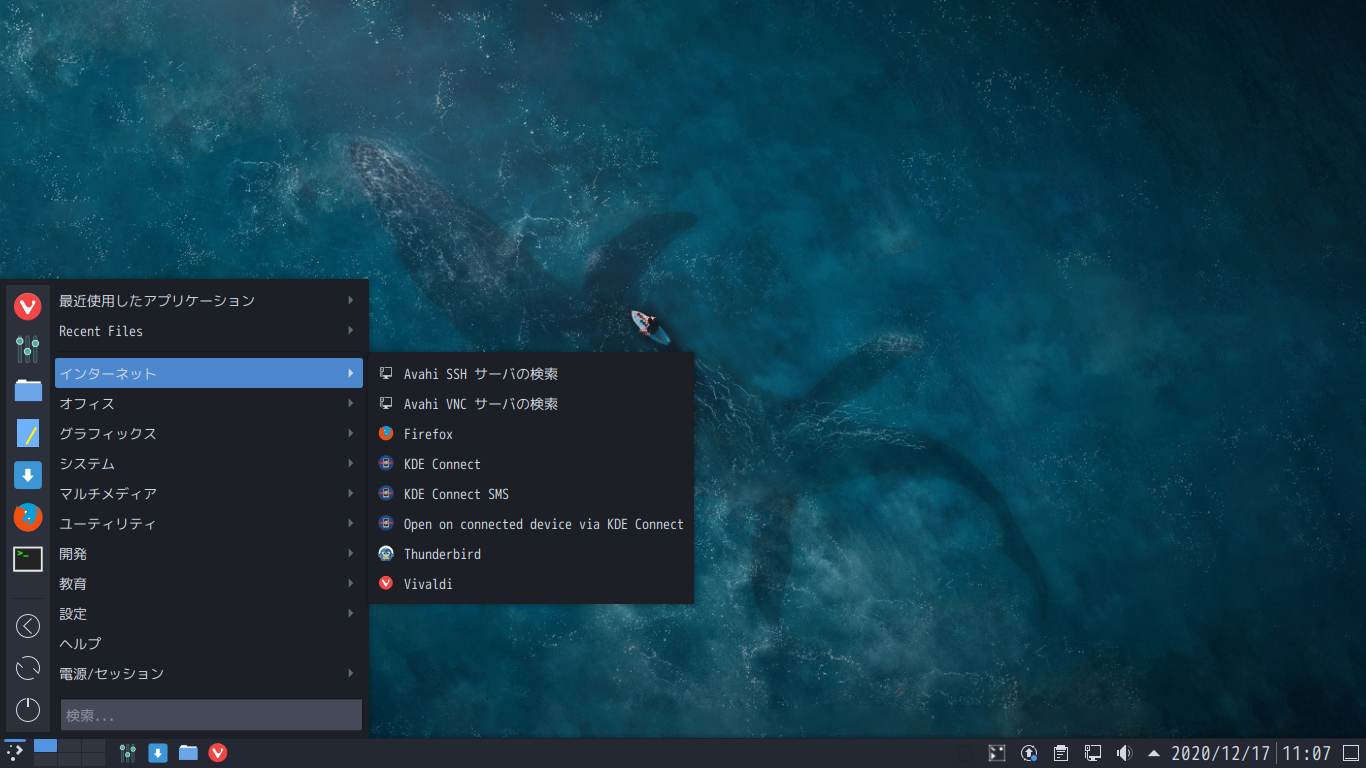
Task: Launch the terminal icon in menu sidebar
Action: 28,559
